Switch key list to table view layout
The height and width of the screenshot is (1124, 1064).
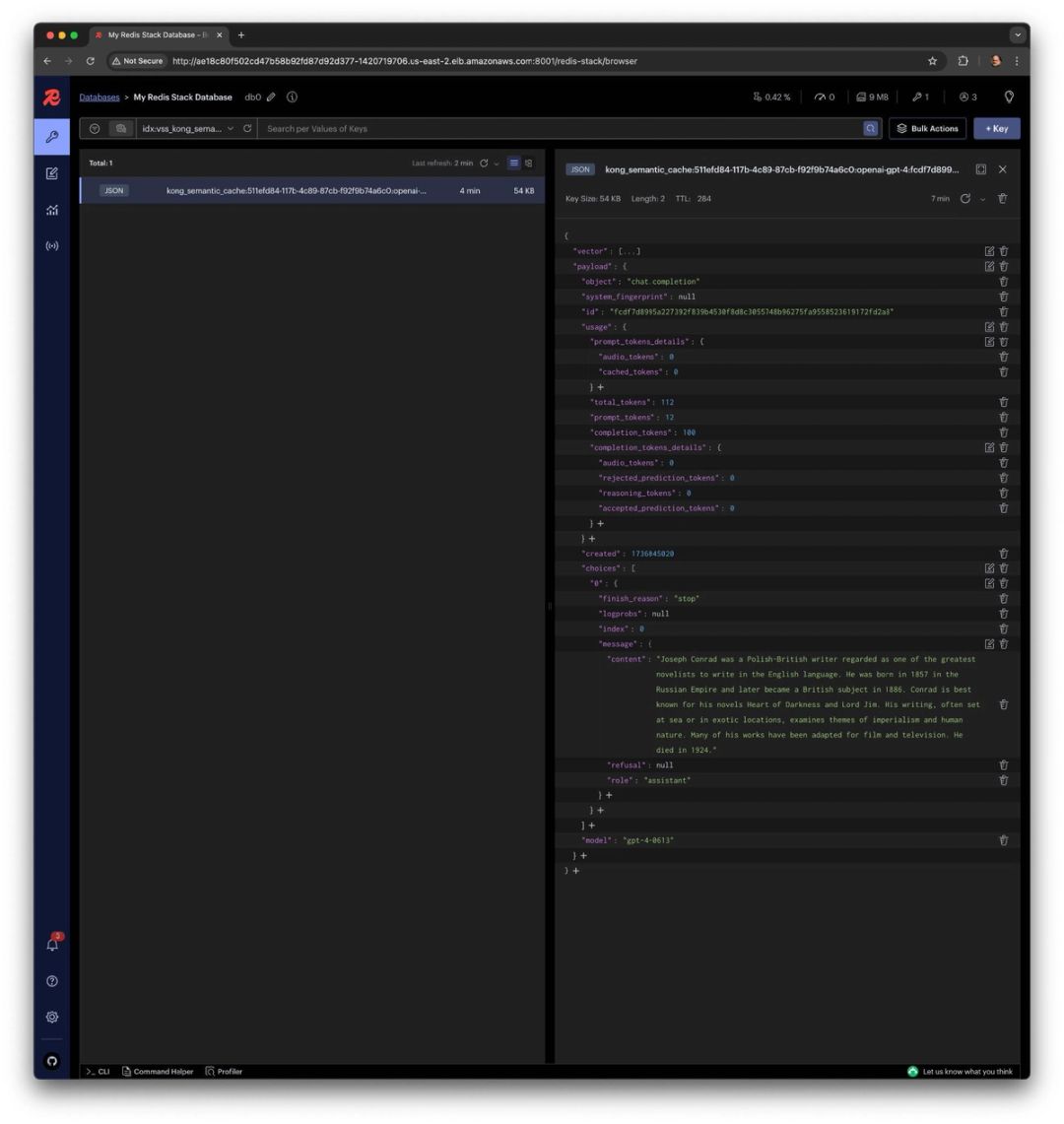click(x=529, y=164)
